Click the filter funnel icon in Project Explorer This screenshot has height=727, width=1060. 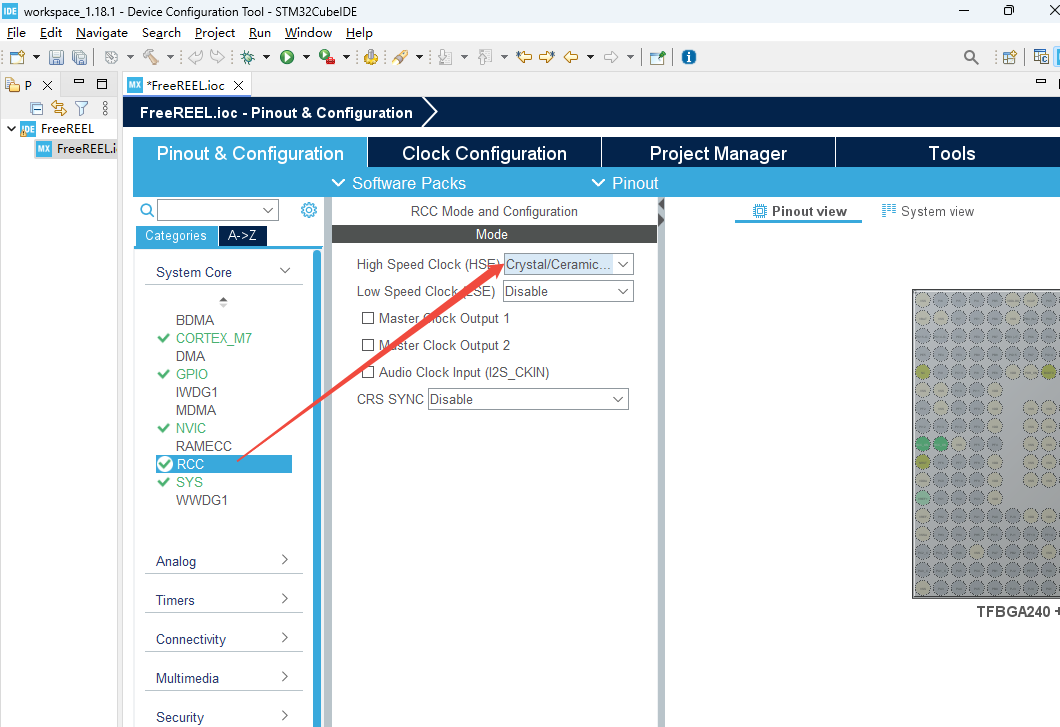click(82, 108)
